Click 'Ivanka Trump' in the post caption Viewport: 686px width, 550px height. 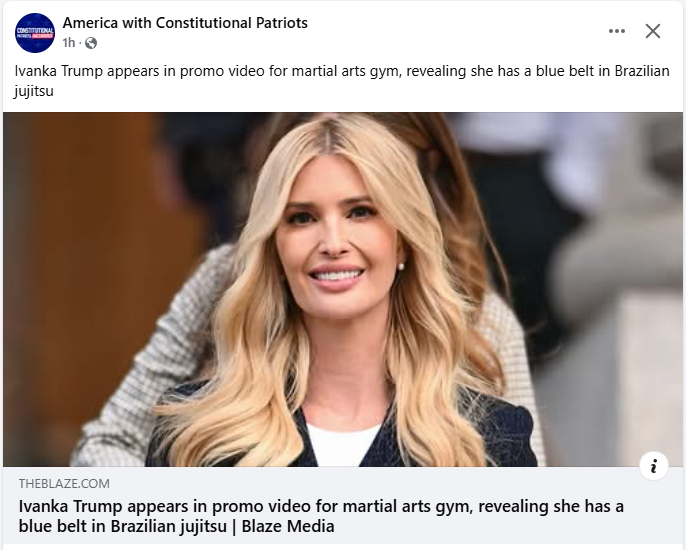pyautogui.click(x=59, y=71)
